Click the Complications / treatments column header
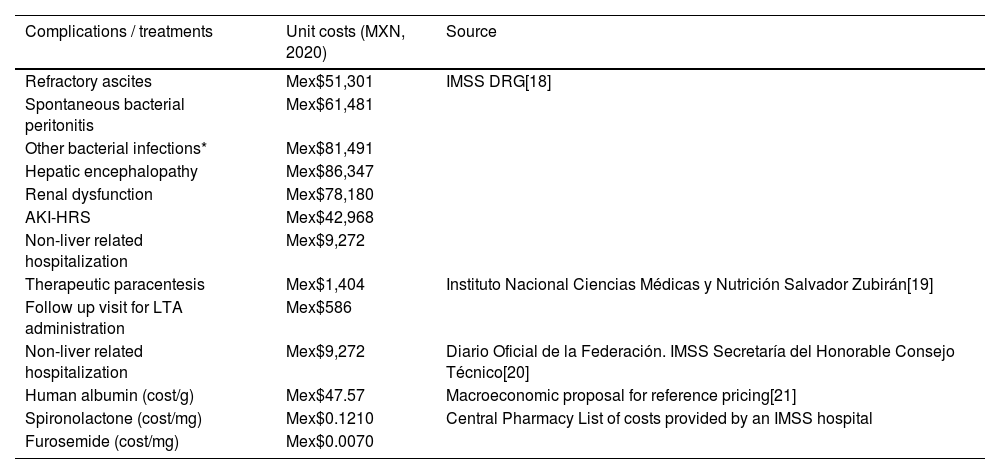The image size is (1000, 474). pos(119,32)
